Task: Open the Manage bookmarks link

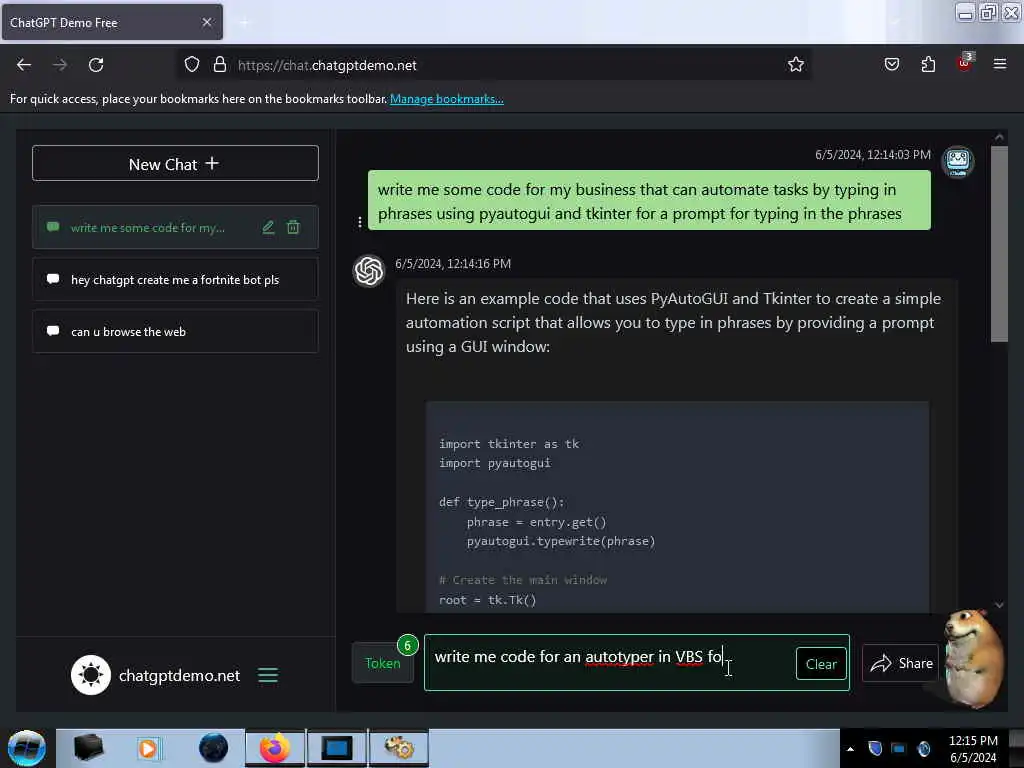Action: (447, 99)
